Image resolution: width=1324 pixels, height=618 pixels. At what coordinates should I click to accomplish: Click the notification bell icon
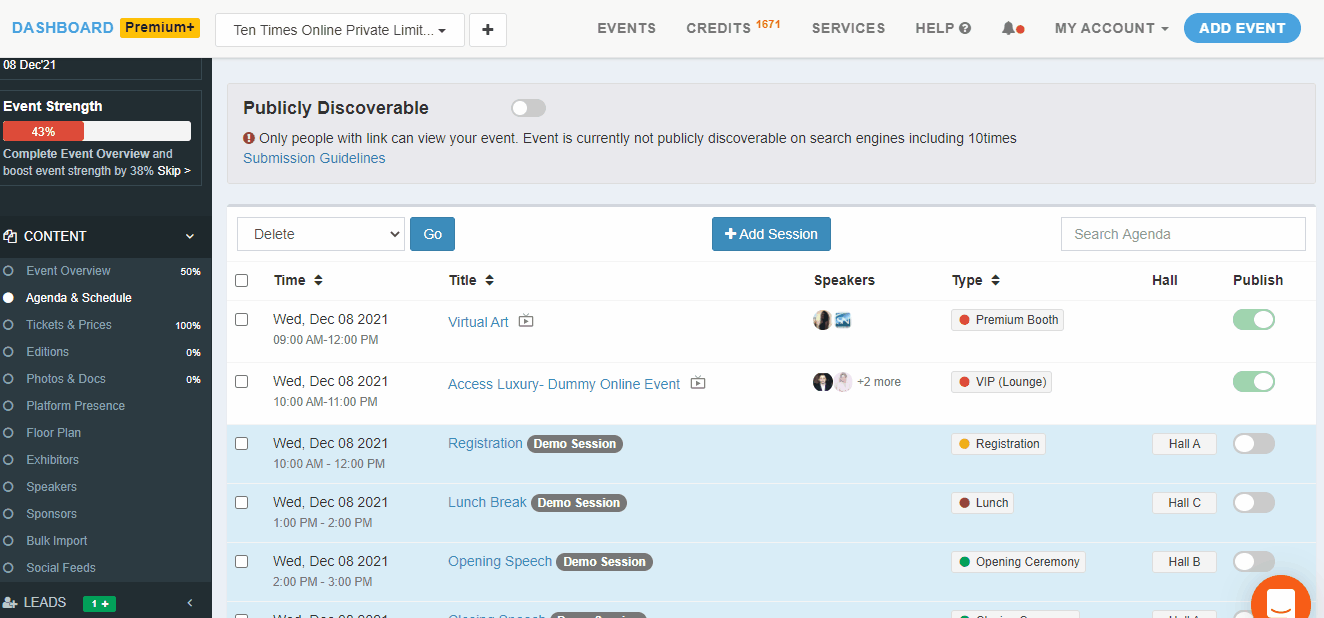[x=1008, y=28]
